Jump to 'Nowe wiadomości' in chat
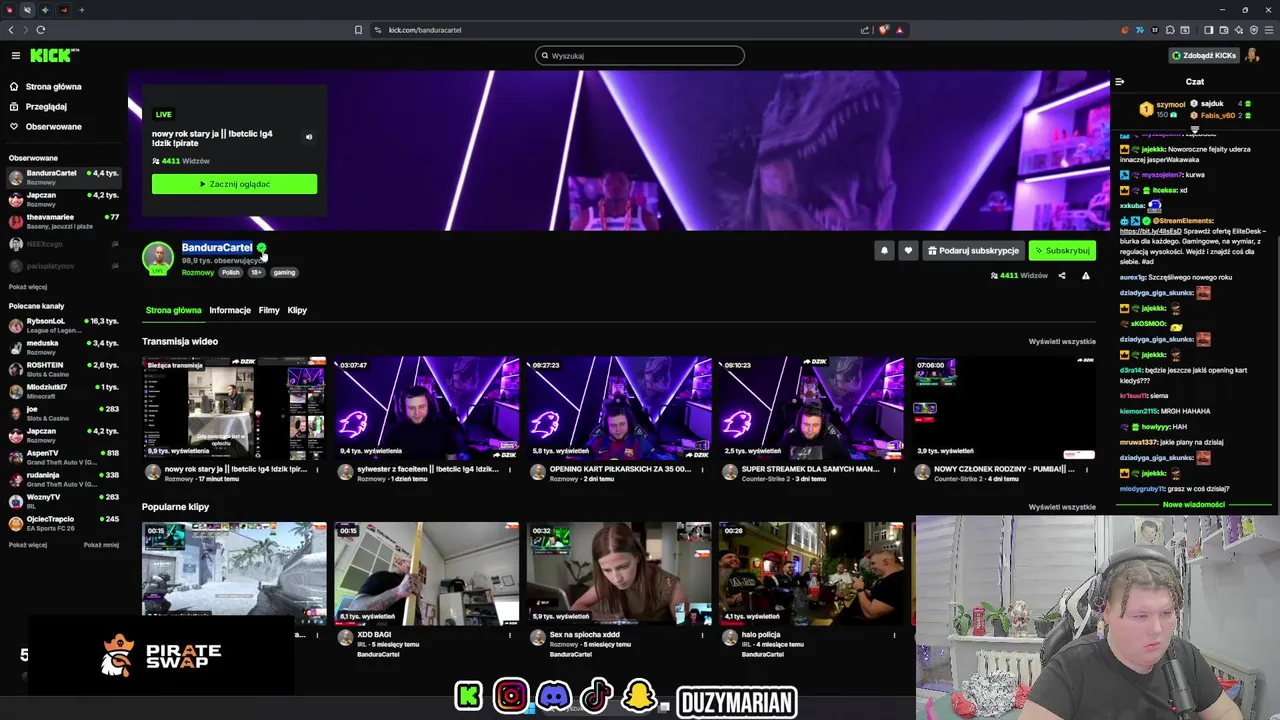The height and width of the screenshot is (720, 1280). (1194, 505)
